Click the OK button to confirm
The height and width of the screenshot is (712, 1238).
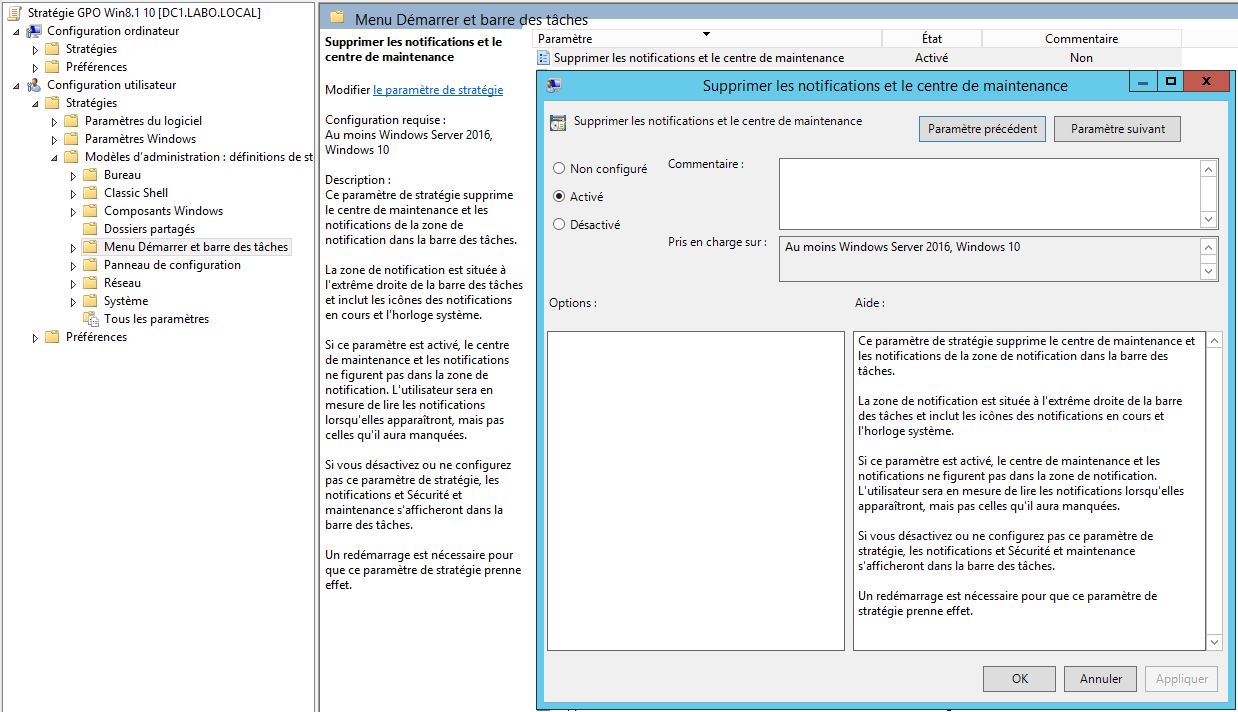coord(1019,679)
